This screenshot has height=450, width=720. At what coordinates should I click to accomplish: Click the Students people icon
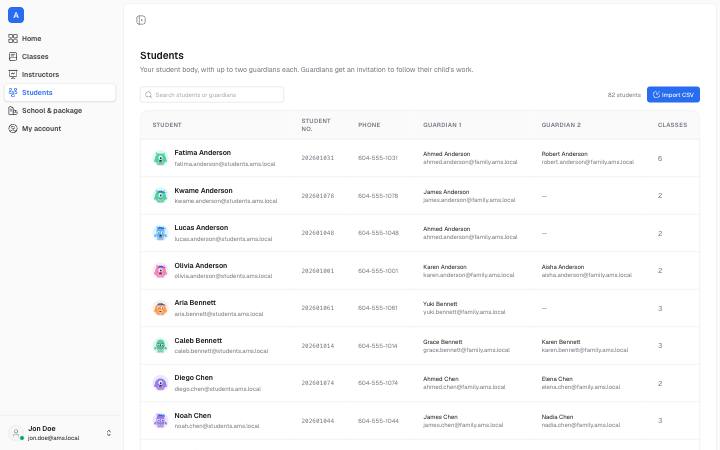click(13, 92)
